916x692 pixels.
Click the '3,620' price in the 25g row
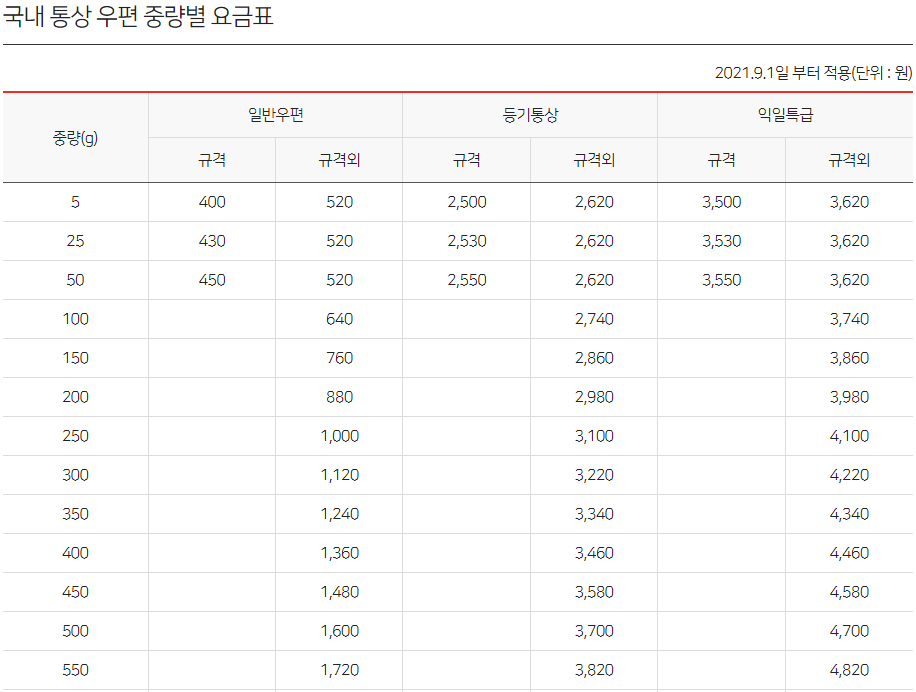pos(849,241)
